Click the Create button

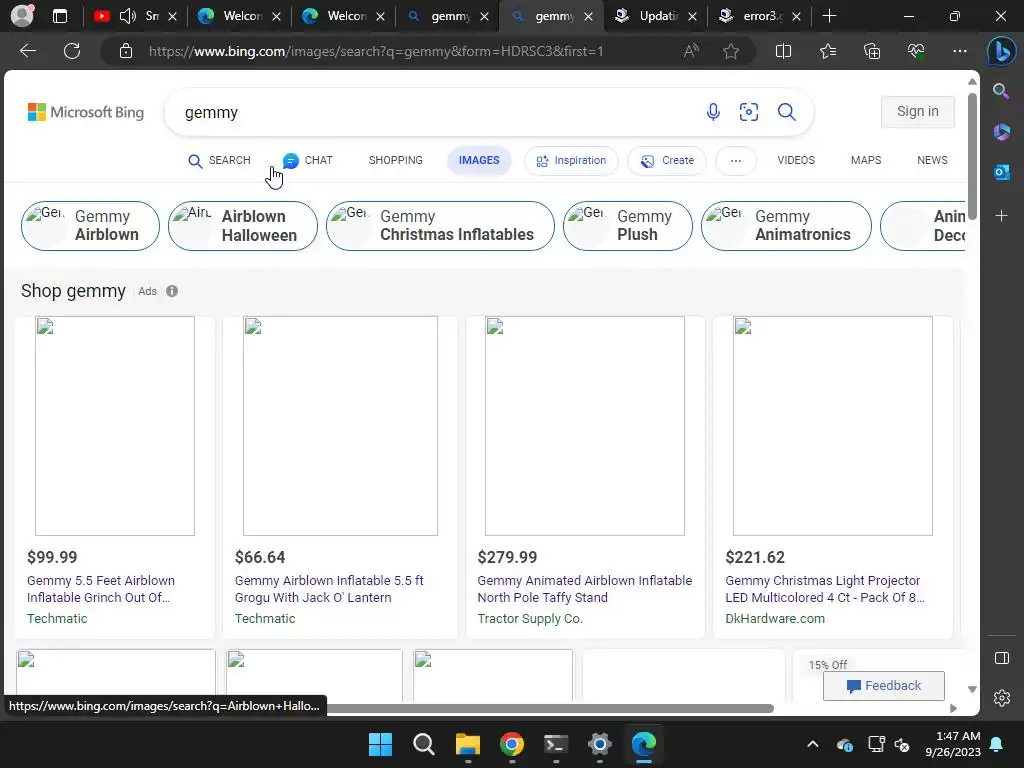[667, 161]
